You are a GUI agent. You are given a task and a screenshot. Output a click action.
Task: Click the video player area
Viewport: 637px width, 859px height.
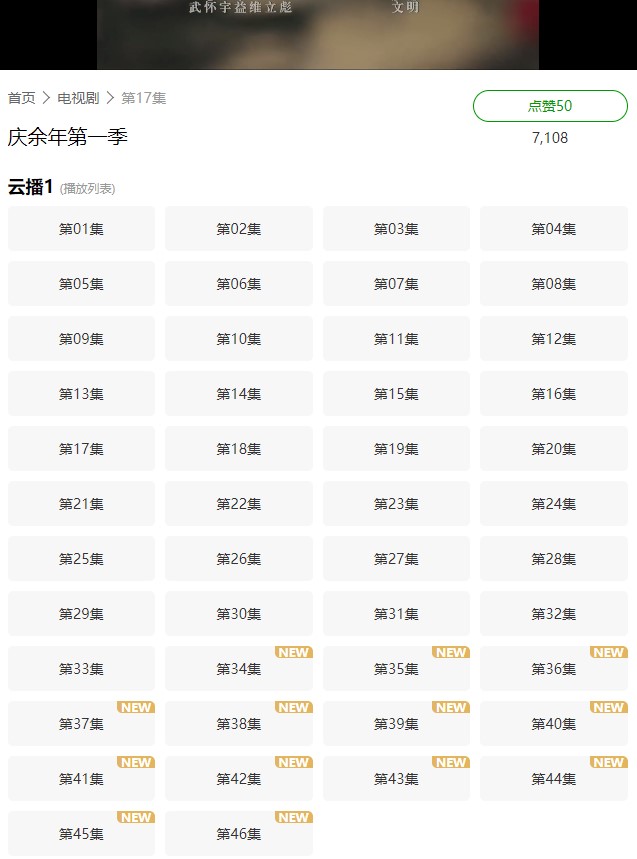pos(318,35)
